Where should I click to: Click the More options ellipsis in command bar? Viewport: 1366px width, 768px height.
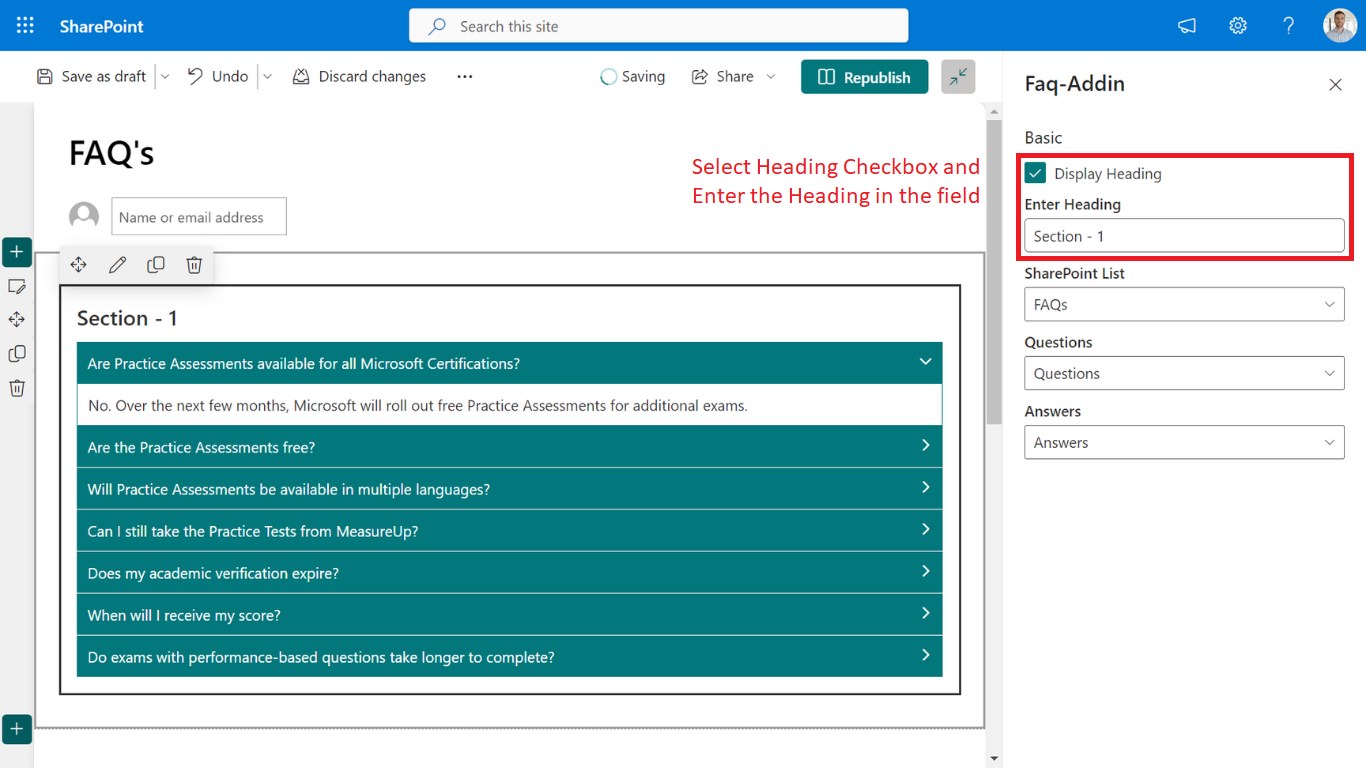click(464, 77)
